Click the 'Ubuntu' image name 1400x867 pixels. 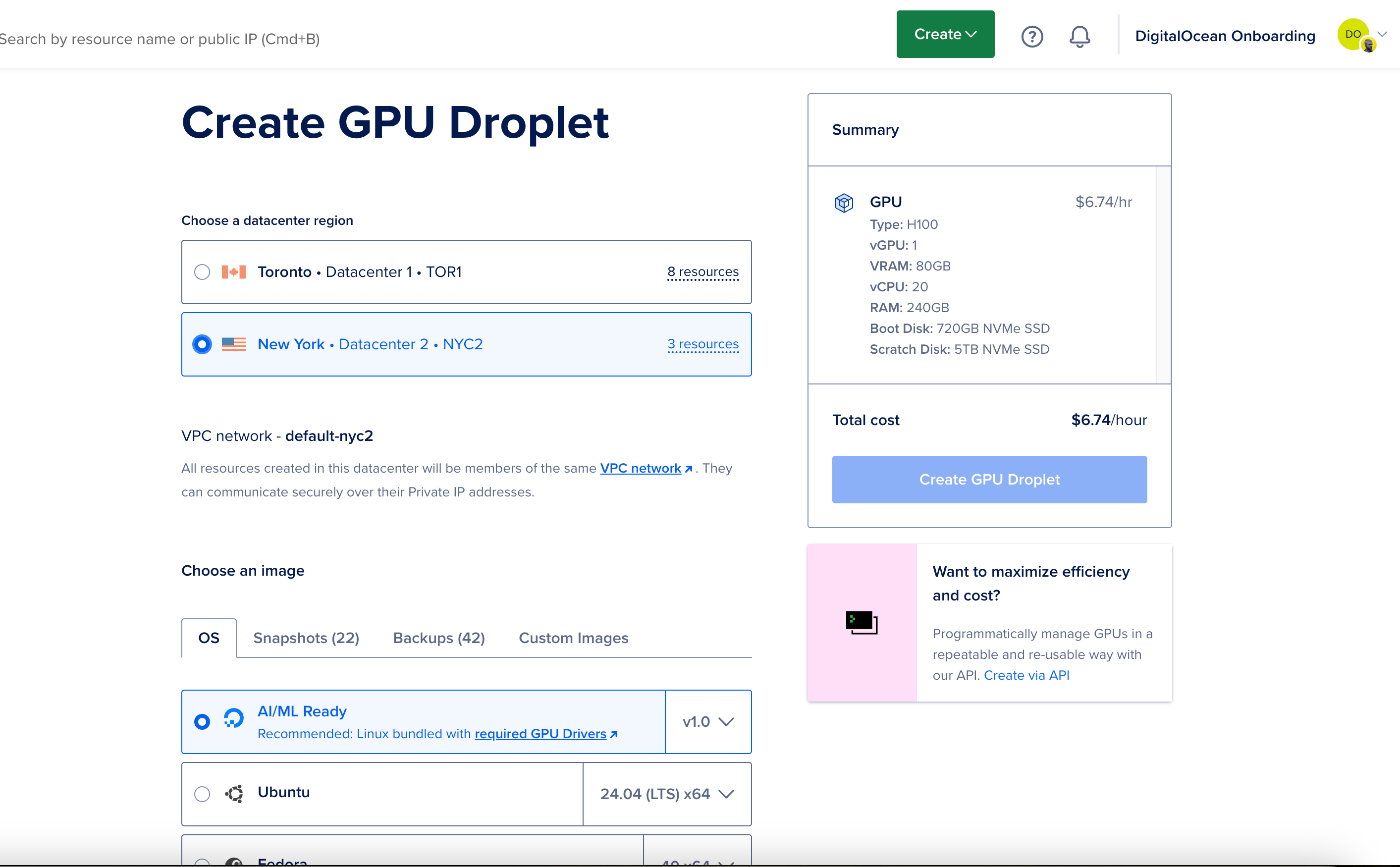tap(284, 792)
